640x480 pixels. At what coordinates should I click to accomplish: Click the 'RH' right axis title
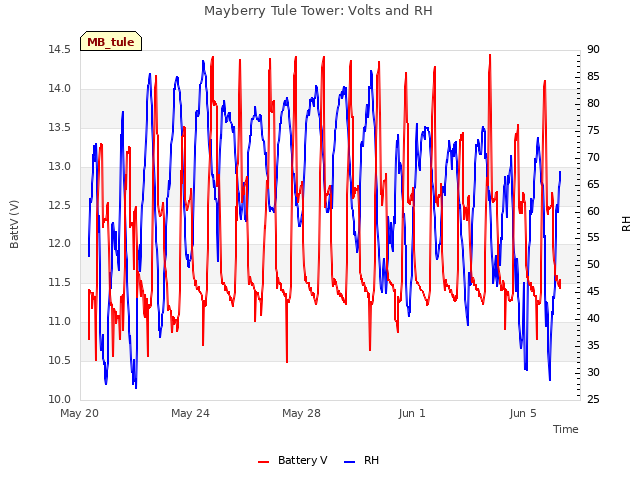point(626,224)
